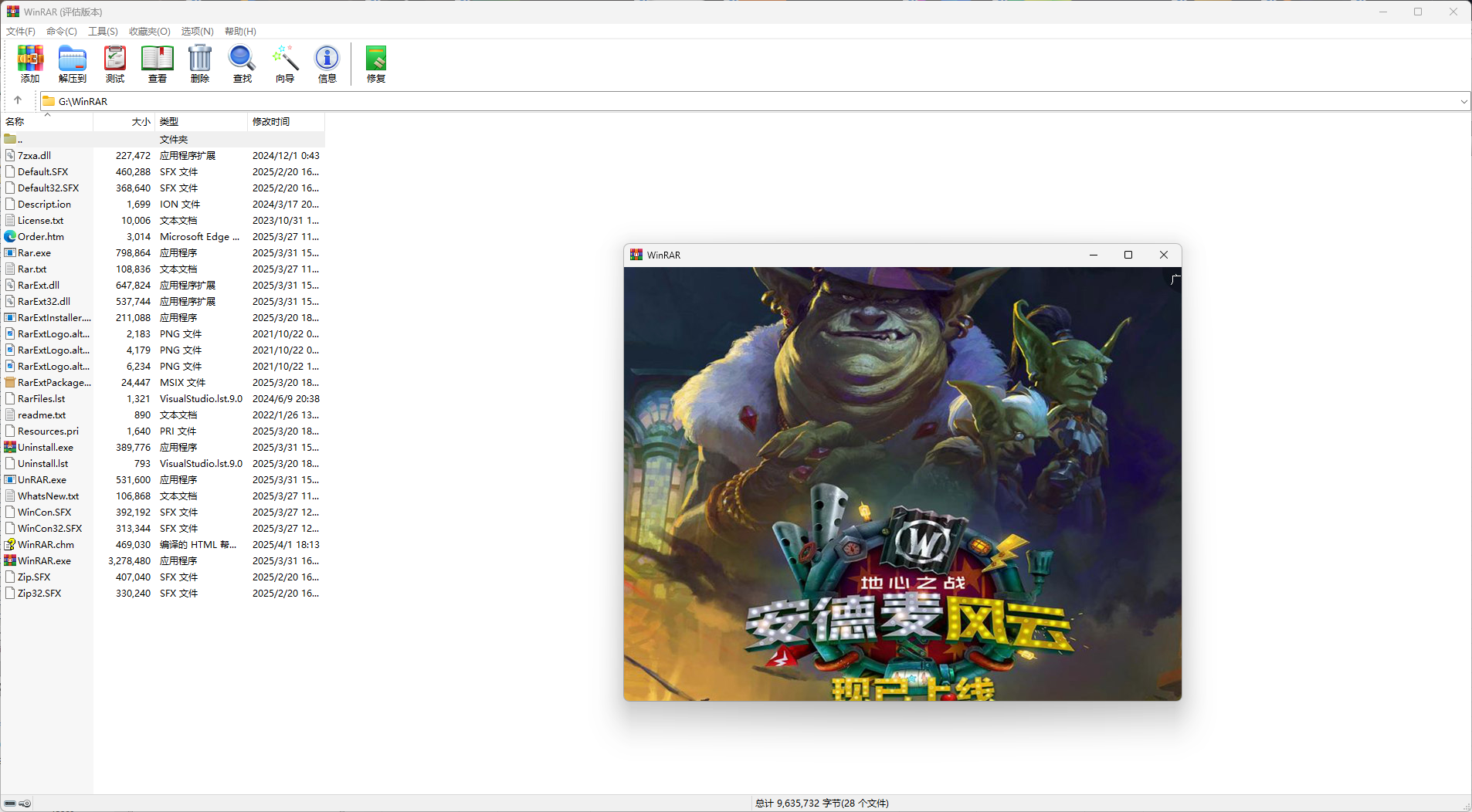
Task: Sort files by the Size (大小) column header
Action: (x=124, y=121)
